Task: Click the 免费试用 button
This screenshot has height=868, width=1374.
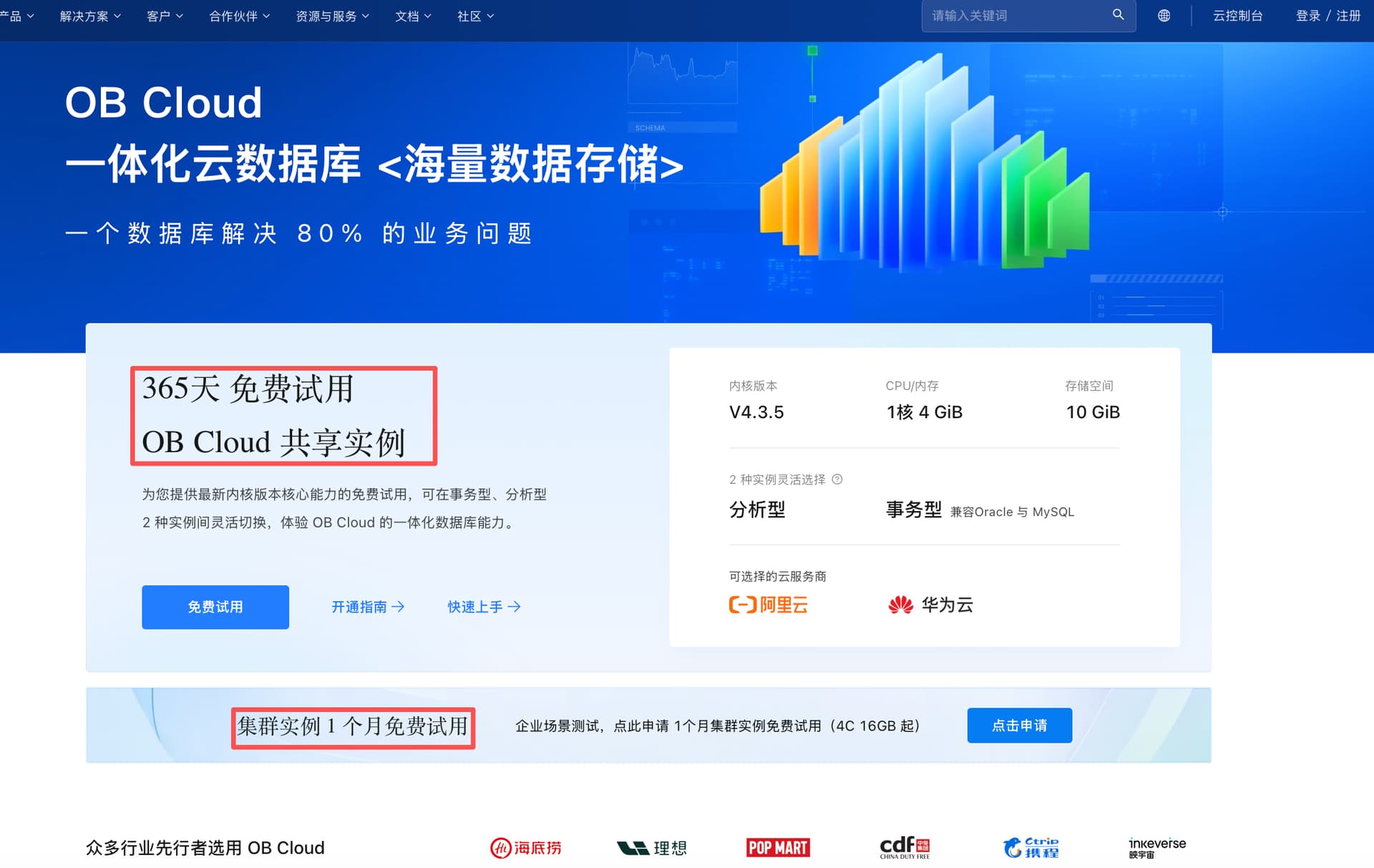Action: click(215, 608)
